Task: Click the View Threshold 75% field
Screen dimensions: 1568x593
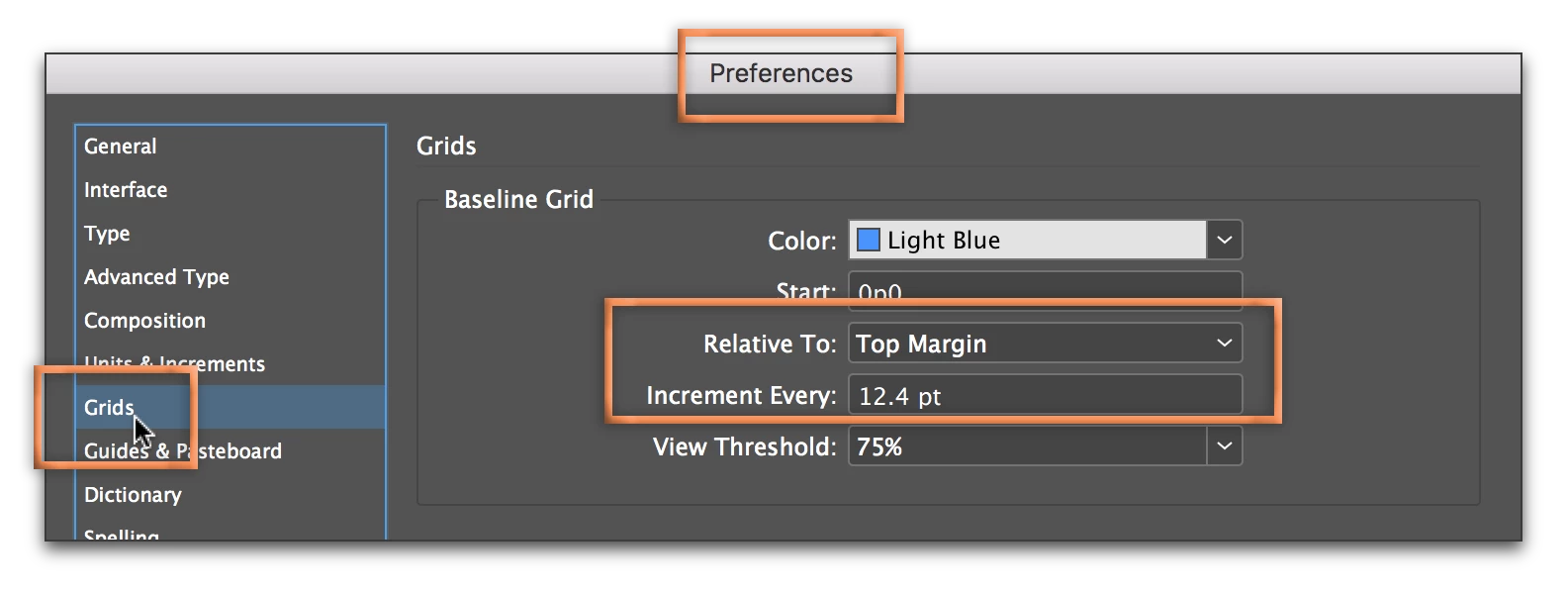Action: click(x=1027, y=446)
